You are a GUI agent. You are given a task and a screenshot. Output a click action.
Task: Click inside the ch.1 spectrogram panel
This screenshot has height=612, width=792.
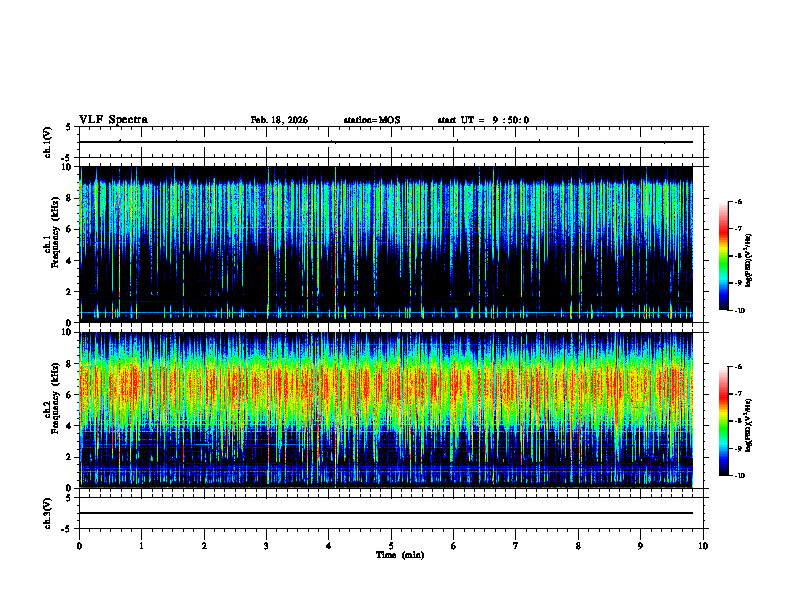[x=386, y=244]
